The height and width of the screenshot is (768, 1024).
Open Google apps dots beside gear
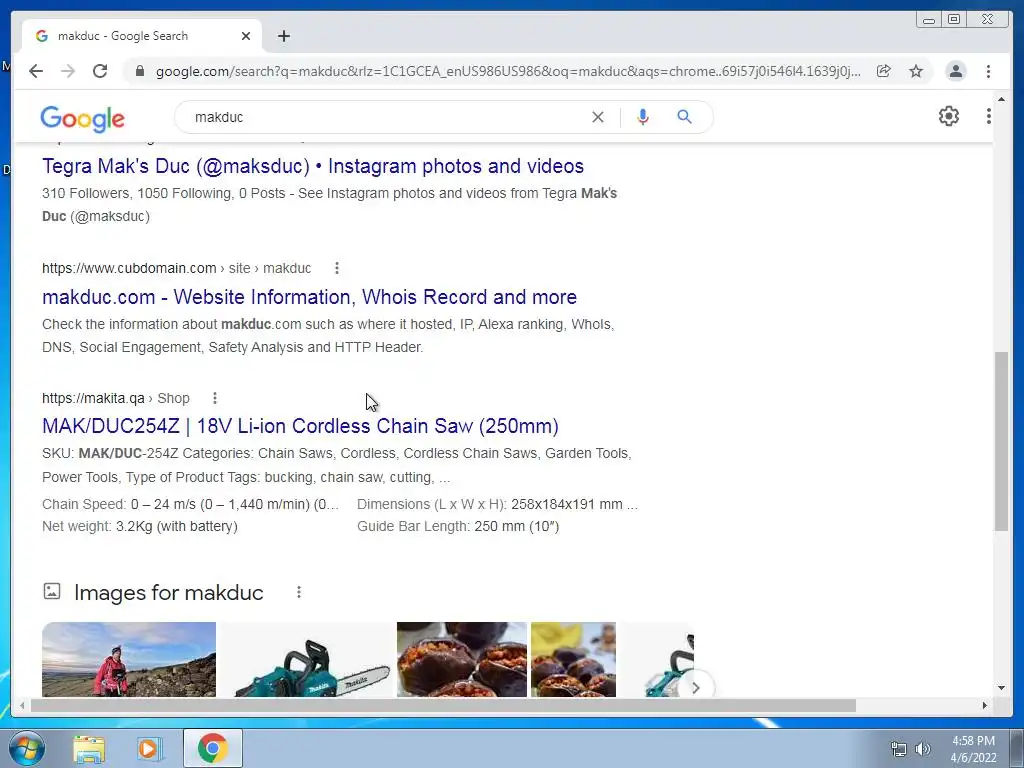click(989, 116)
